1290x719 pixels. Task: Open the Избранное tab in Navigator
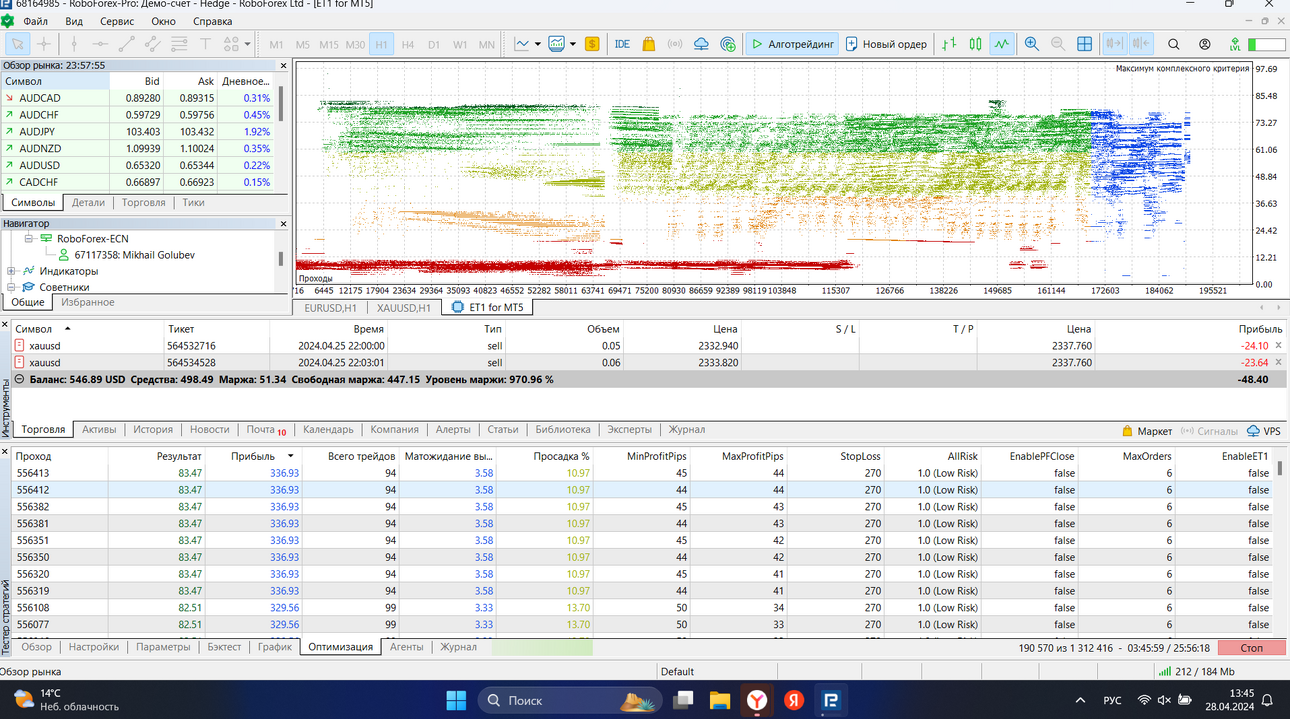coord(88,302)
